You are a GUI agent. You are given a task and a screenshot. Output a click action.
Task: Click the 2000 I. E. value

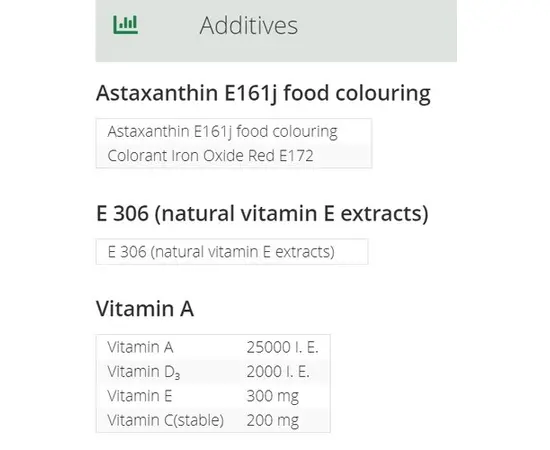coord(278,372)
